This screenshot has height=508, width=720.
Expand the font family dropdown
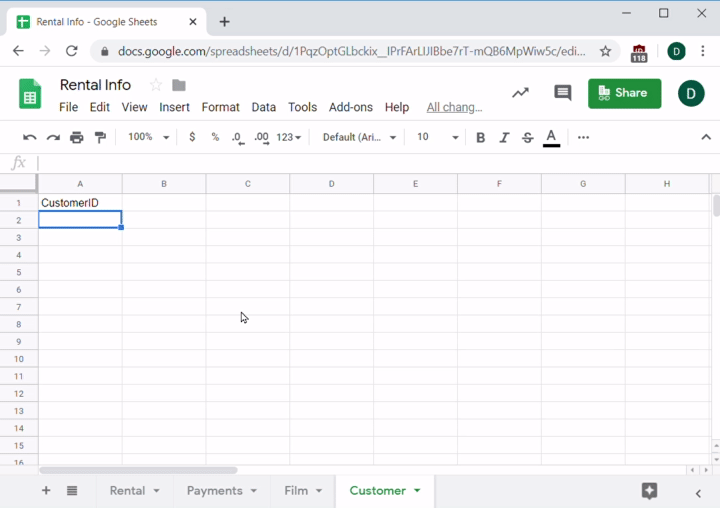tap(359, 137)
